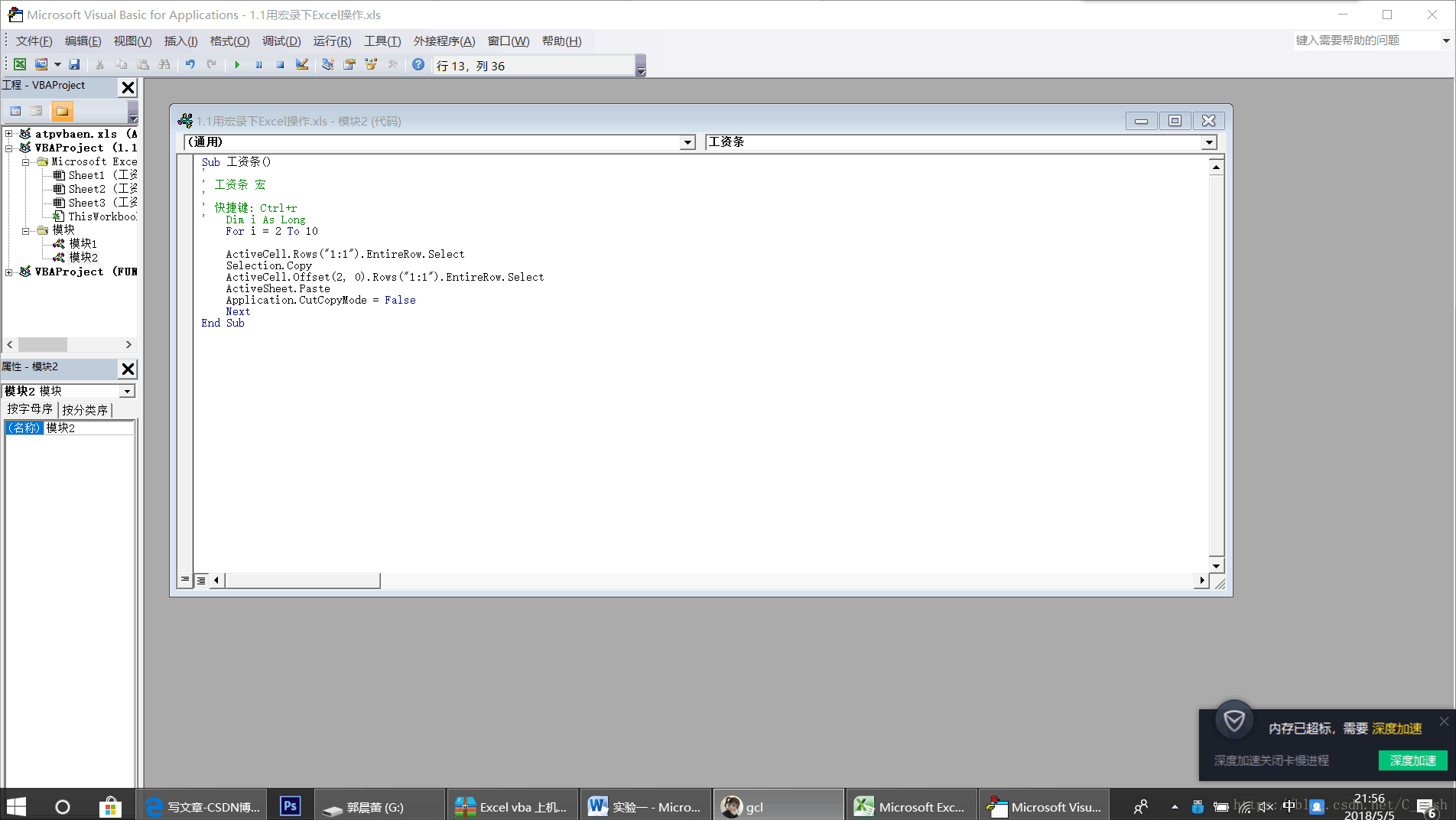Switch to Microsoft Excel view icon in toolbar

20,65
